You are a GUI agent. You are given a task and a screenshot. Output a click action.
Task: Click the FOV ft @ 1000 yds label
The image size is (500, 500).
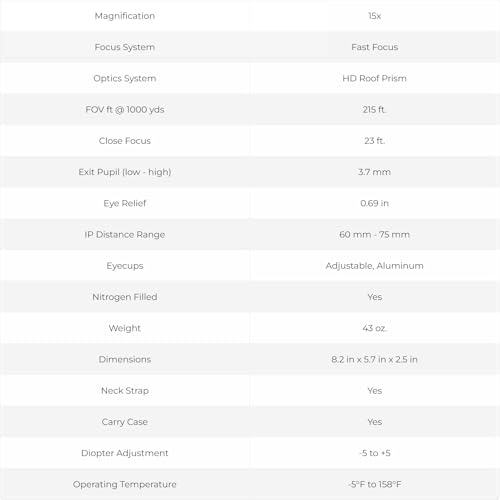(x=125, y=110)
